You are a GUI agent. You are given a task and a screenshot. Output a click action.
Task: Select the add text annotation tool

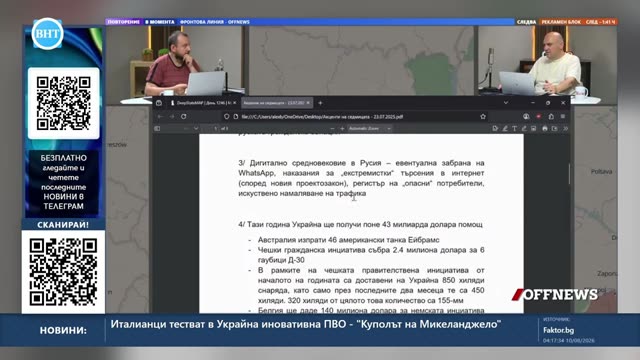(x=514, y=129)
